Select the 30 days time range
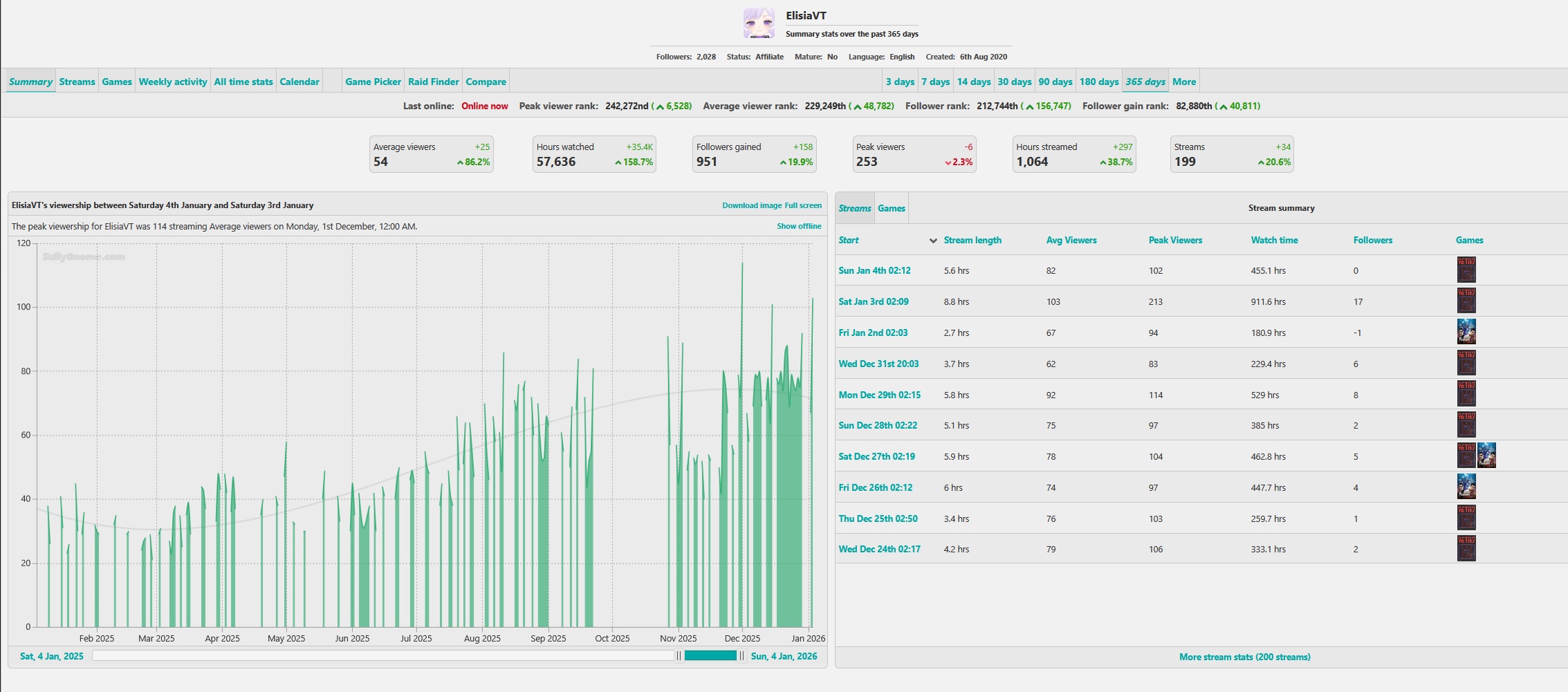The image size is (1568, 692). tap(1015, 82)
